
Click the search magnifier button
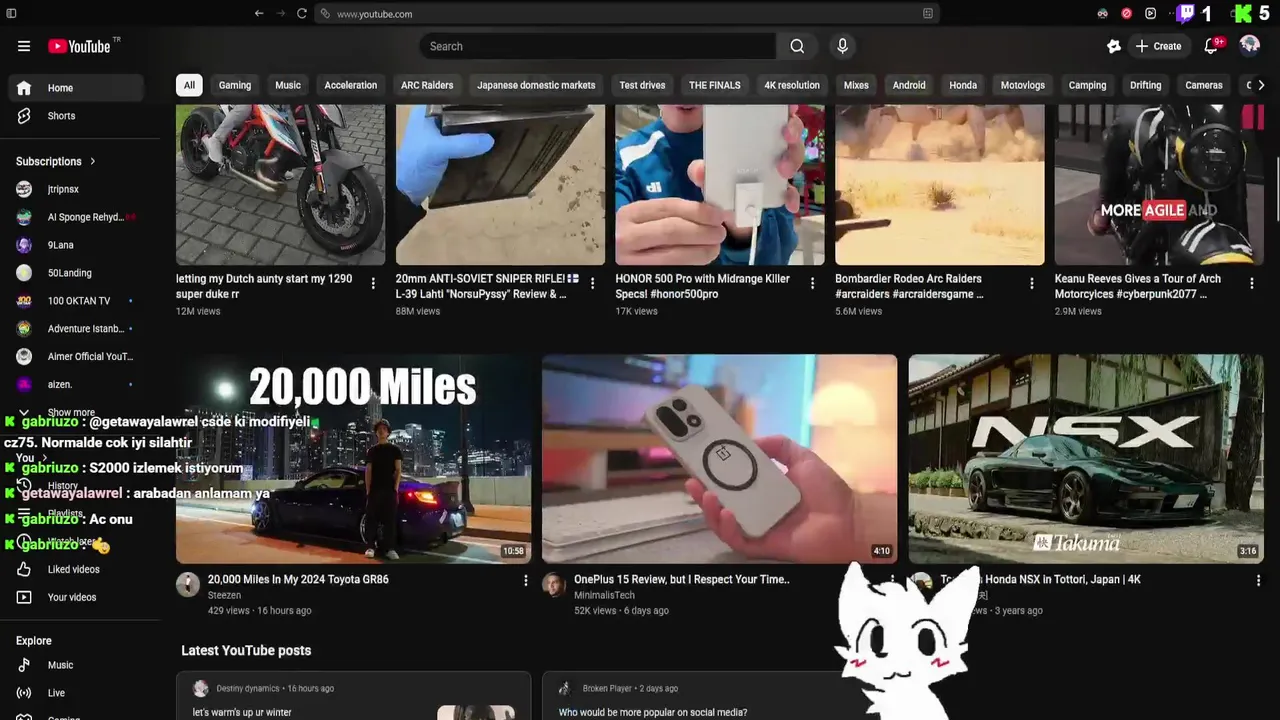pyautogui.click(x=797, y=46)
